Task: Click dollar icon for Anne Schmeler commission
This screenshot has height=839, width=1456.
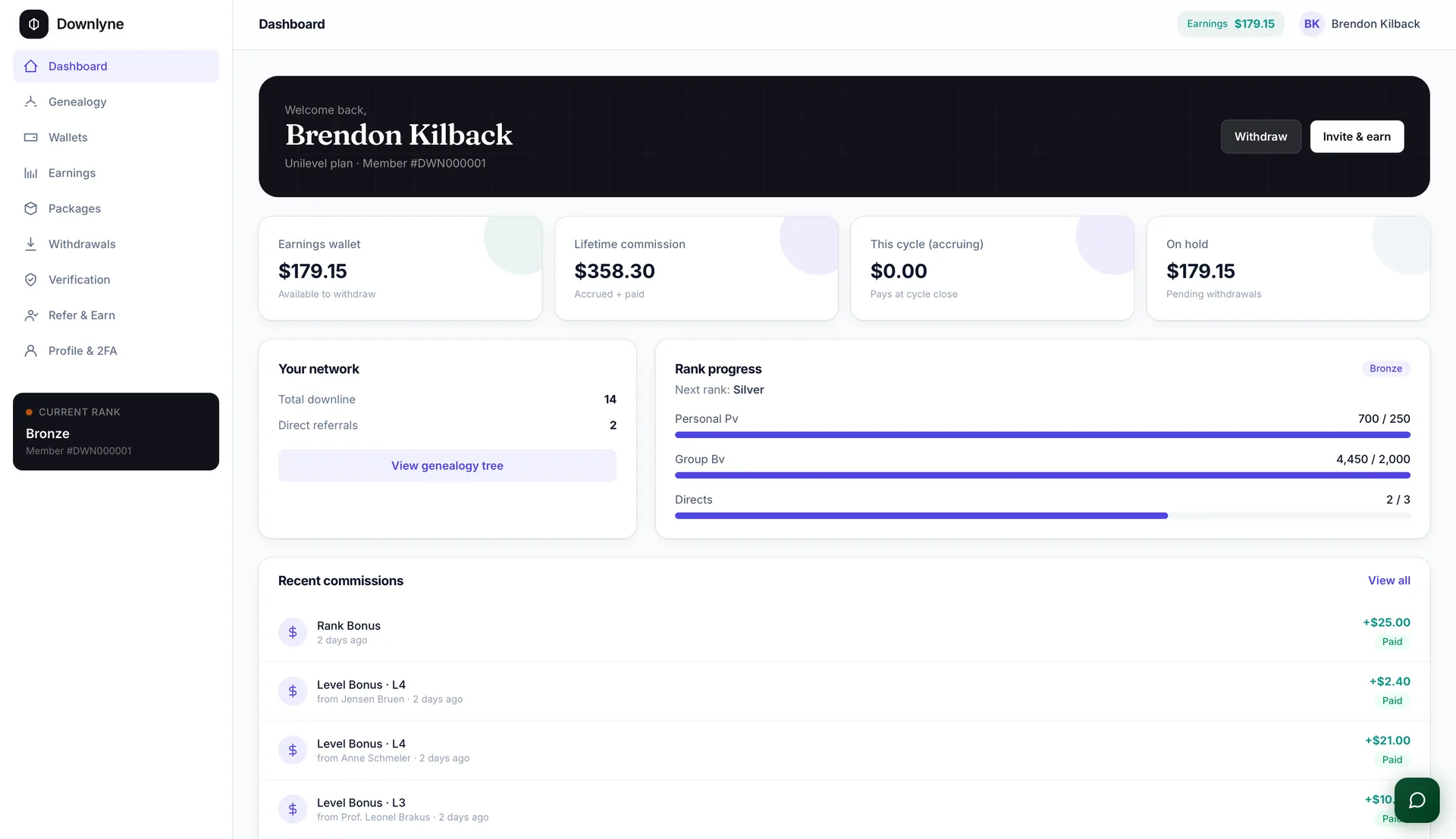Action: coord(293,750)
